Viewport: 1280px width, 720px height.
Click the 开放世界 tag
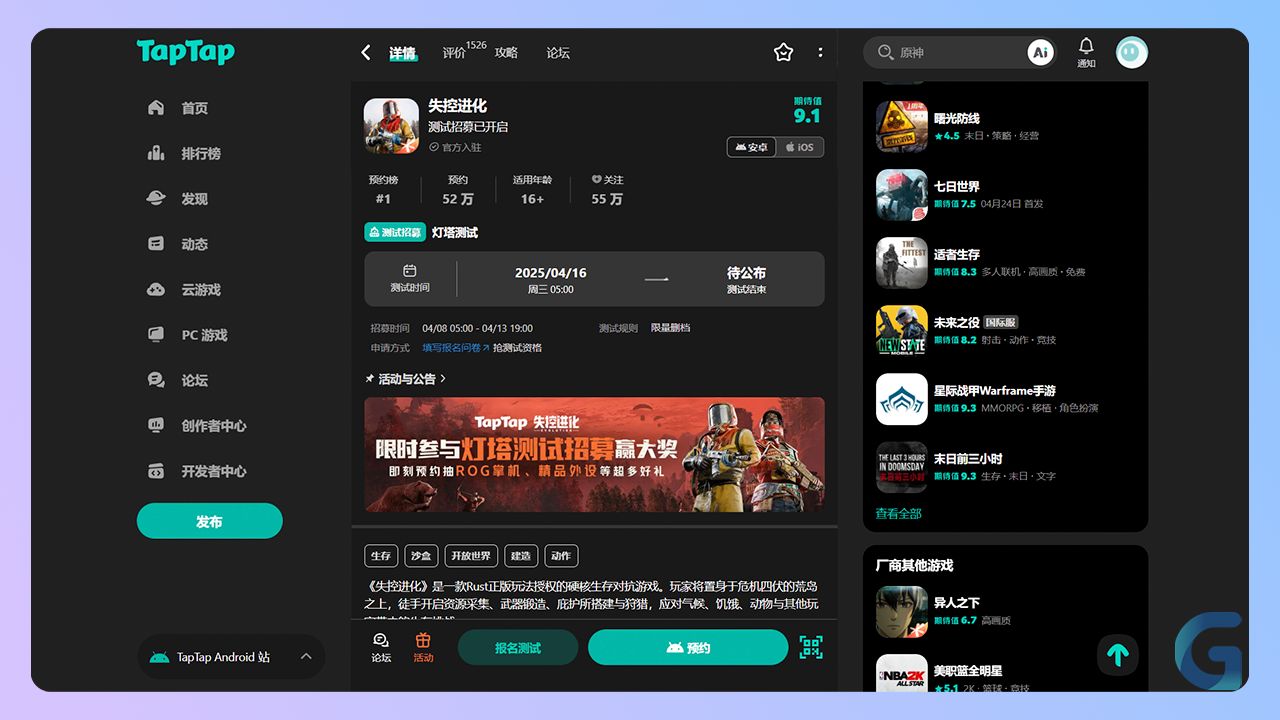pyautogui.click(x=471, y=556)
